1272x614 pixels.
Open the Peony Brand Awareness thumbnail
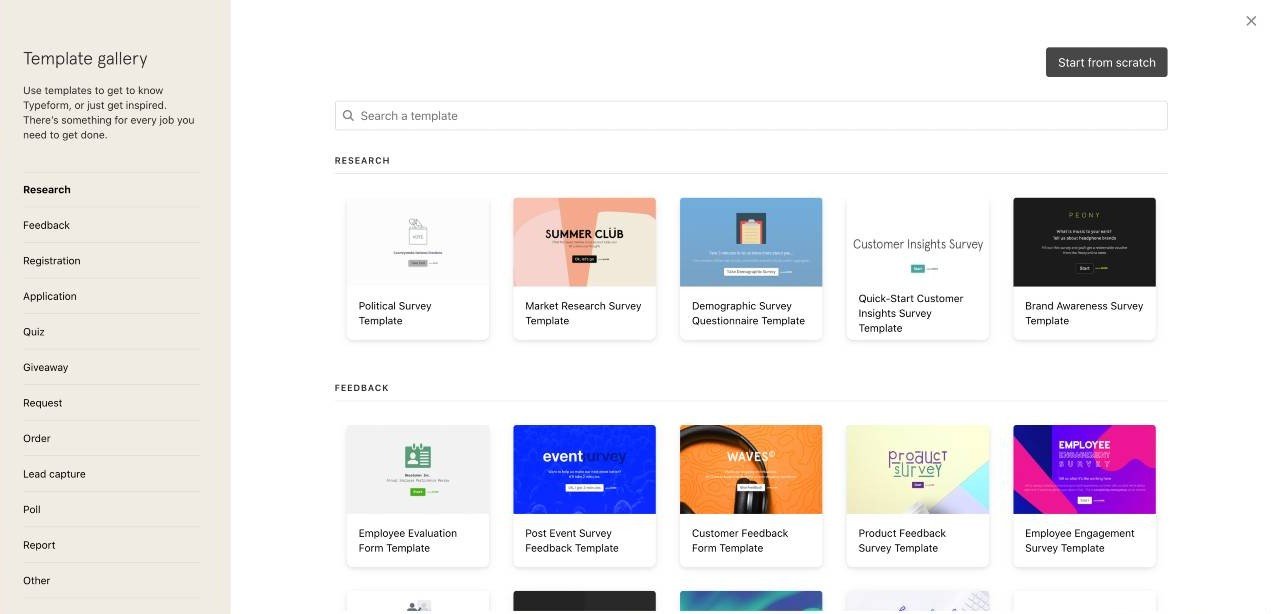[x=1084, y=242]
